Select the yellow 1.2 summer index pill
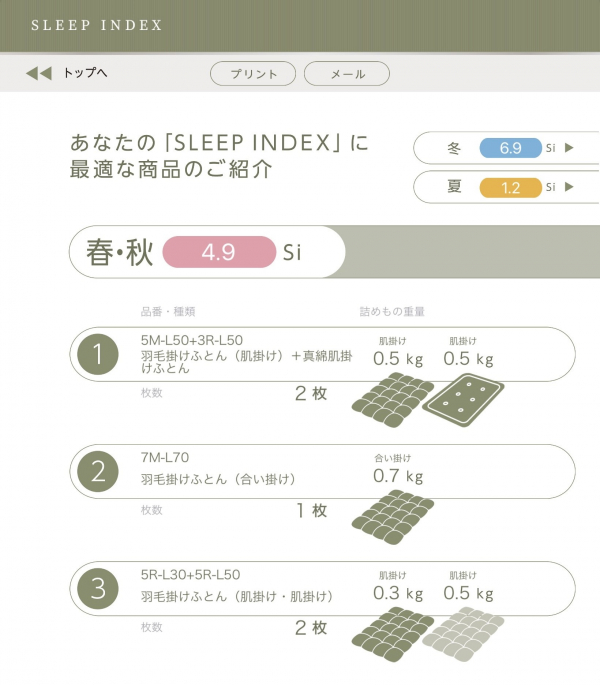 click(x=510, y=187)
